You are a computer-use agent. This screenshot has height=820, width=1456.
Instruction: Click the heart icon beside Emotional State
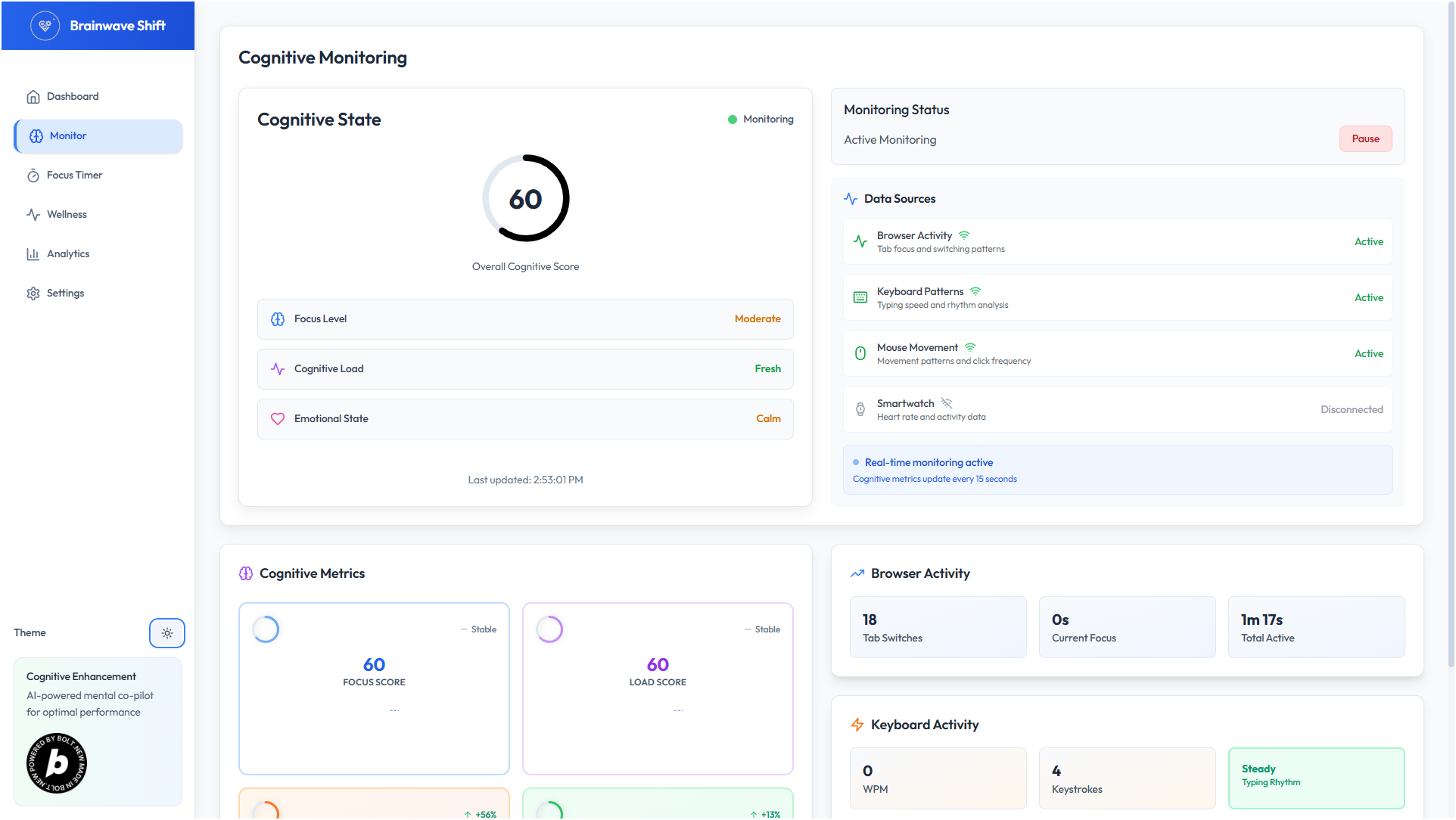pyautogui.click(x=278, y=419)
